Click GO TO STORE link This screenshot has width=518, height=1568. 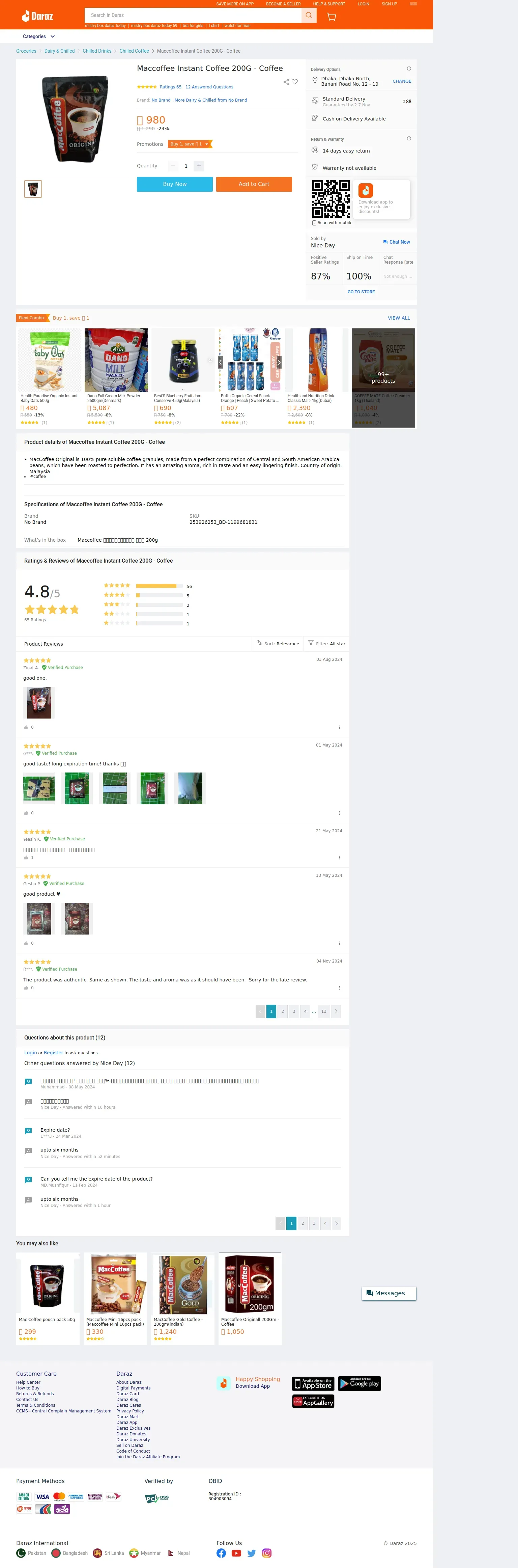click(x=361, y=292)
